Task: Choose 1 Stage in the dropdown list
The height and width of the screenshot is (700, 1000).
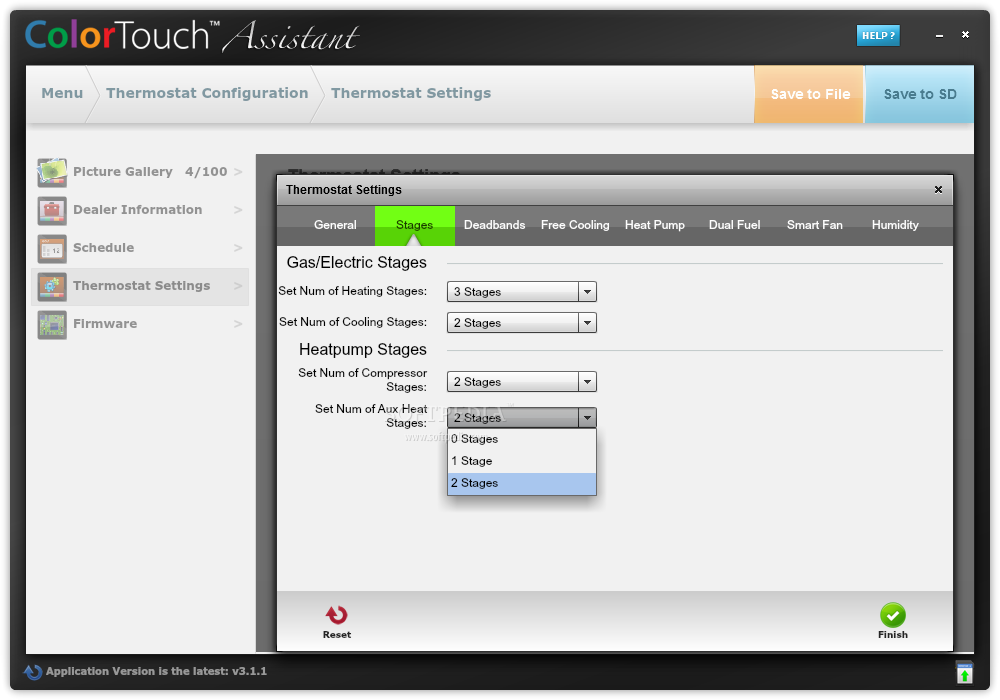Action: tap(522, 461)
